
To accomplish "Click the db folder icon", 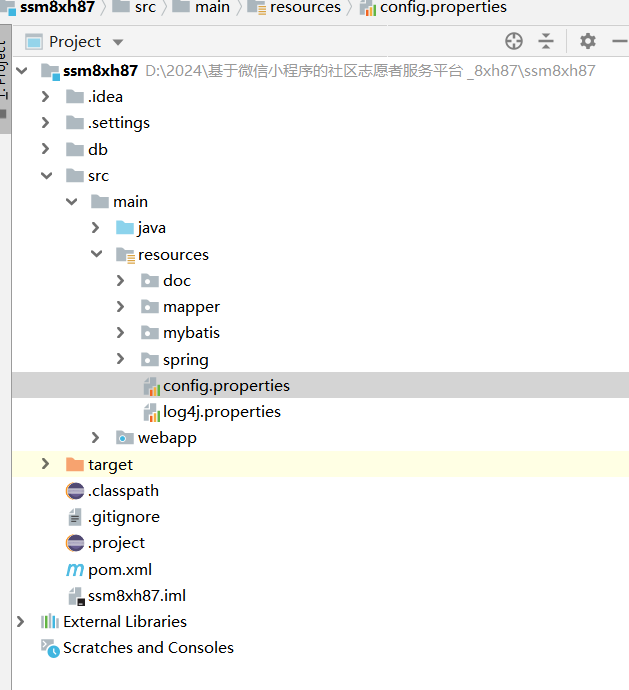I will tap(75, 150).
